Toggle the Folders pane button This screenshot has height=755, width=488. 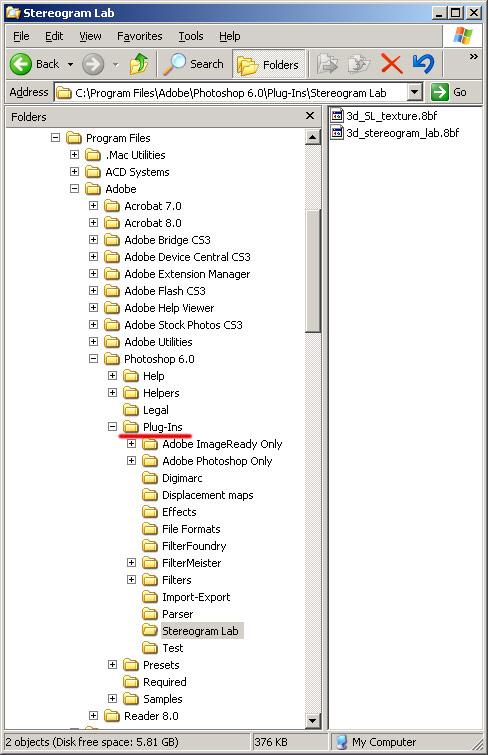coord(269,65)
